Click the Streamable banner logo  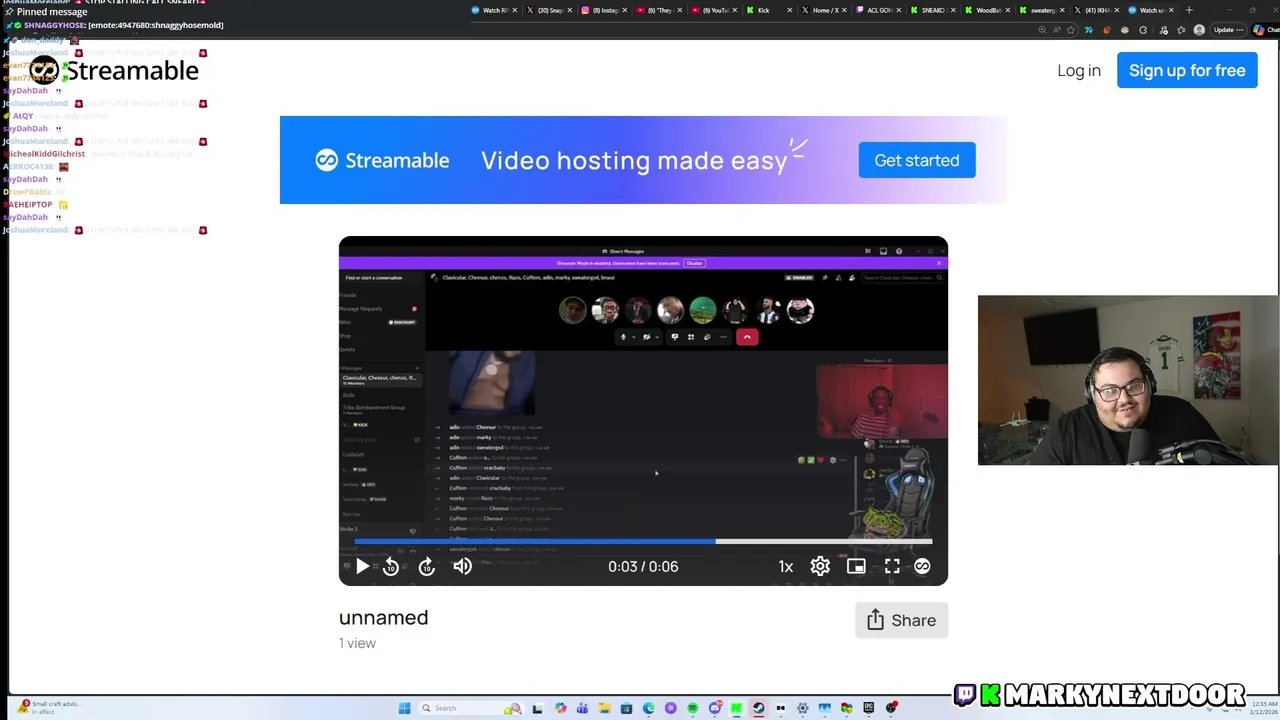tap(382, 160)
